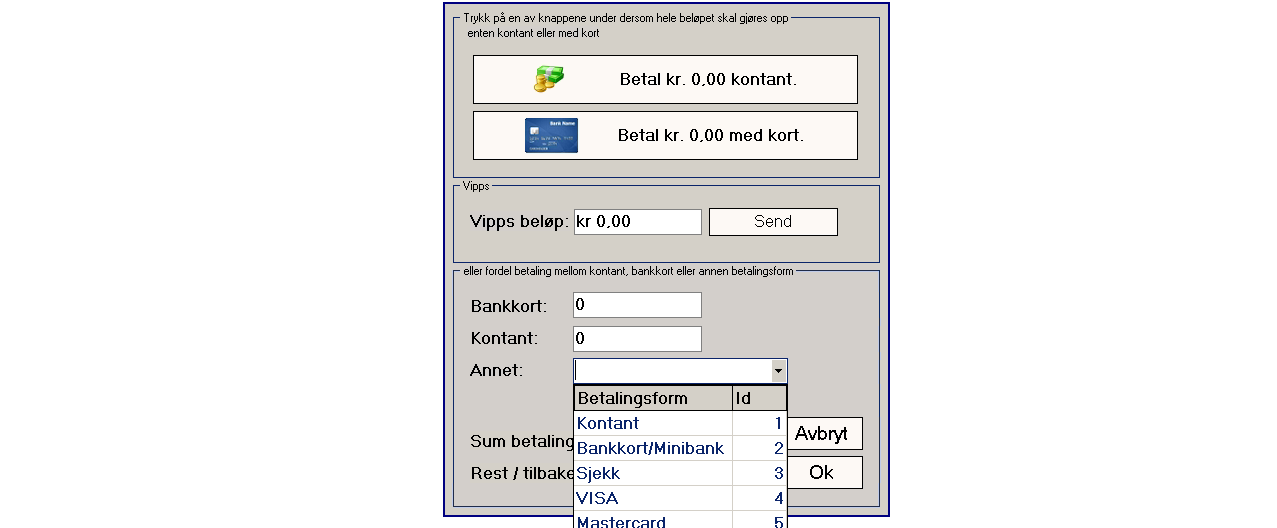Click Id cell 1 in list

coord(760,423)
